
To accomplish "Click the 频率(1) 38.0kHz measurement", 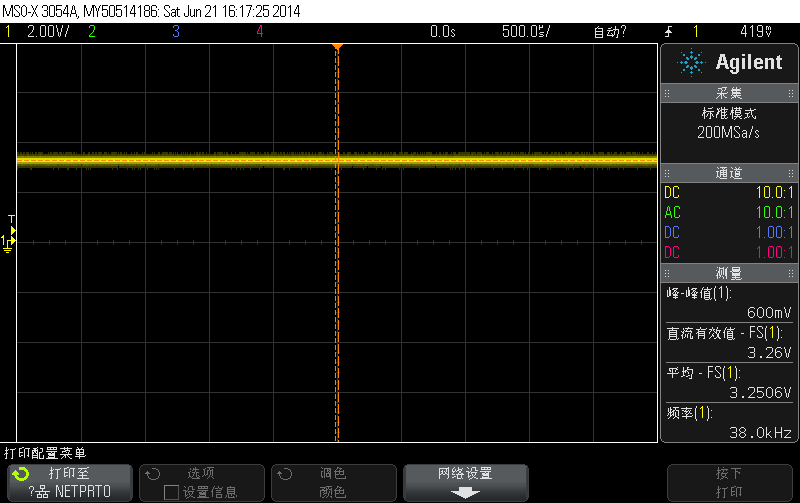I will pos(729,423).
